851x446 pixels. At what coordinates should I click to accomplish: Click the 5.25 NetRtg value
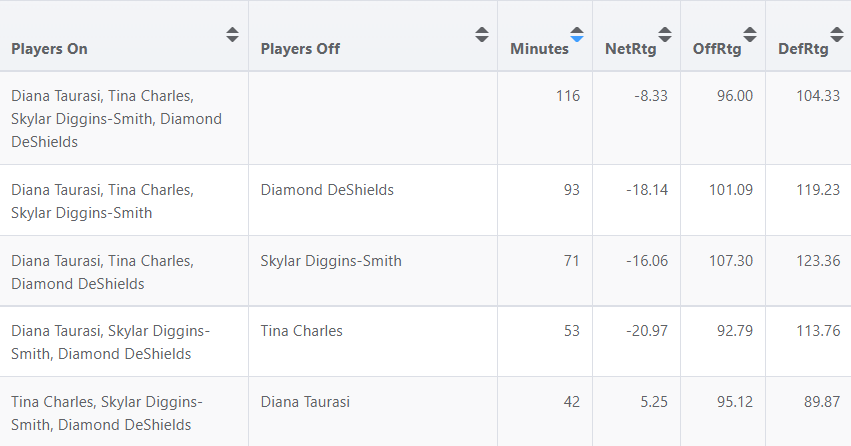pos(654,402)
